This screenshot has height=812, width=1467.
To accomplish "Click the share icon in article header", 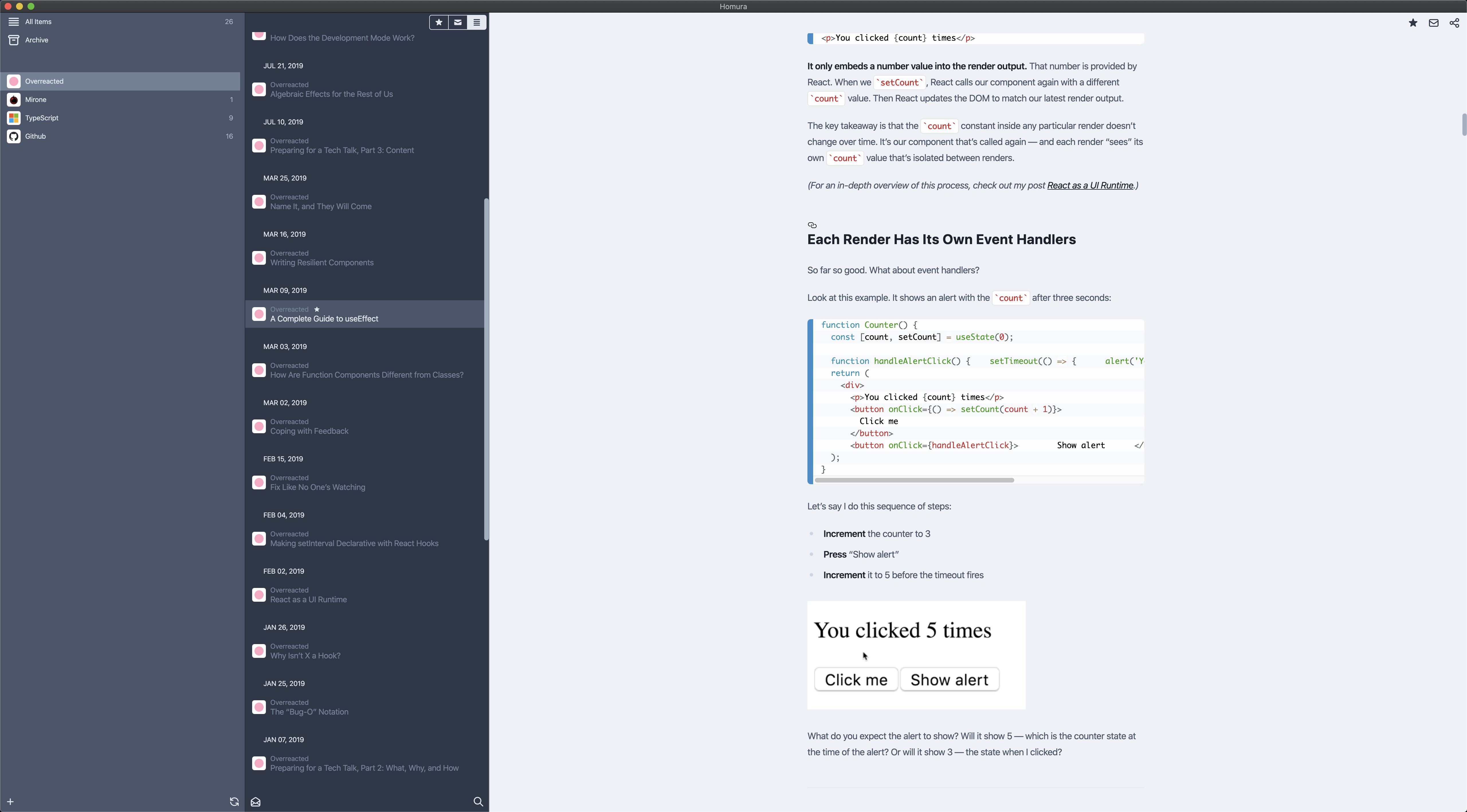I will tap(1454, 23).
